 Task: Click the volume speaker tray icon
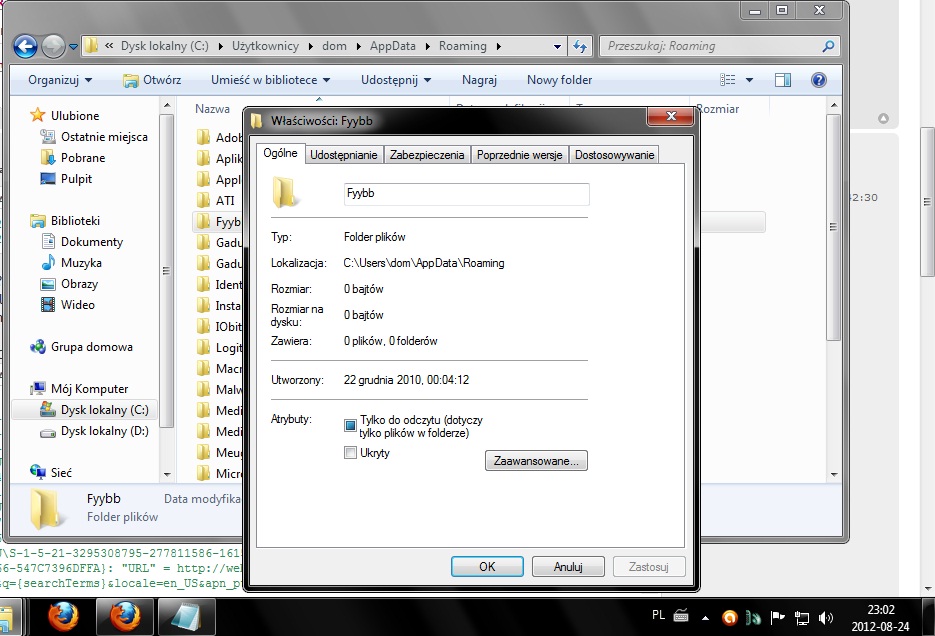[826, 617]
